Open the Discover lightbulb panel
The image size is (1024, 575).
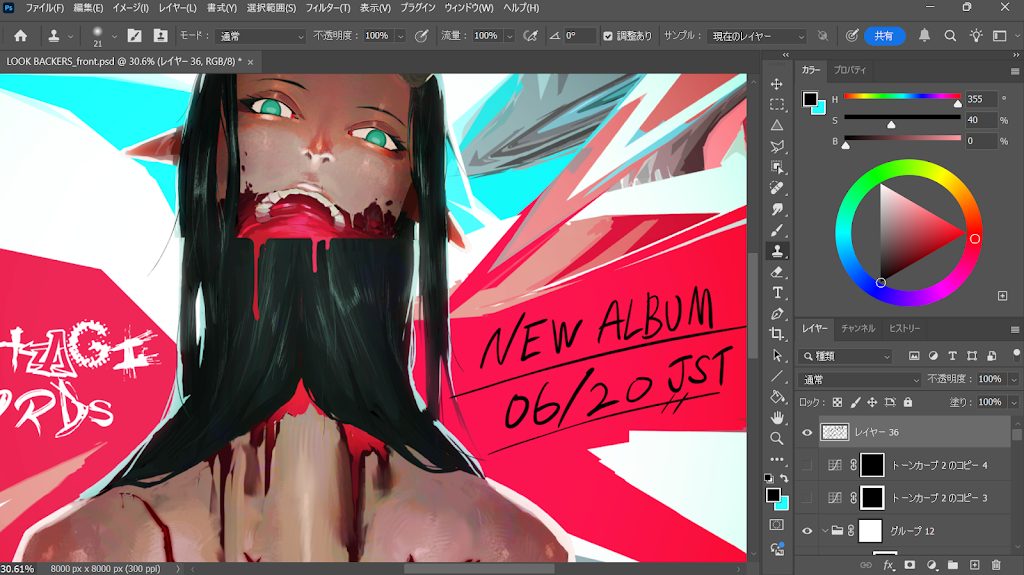coord(976,36)
